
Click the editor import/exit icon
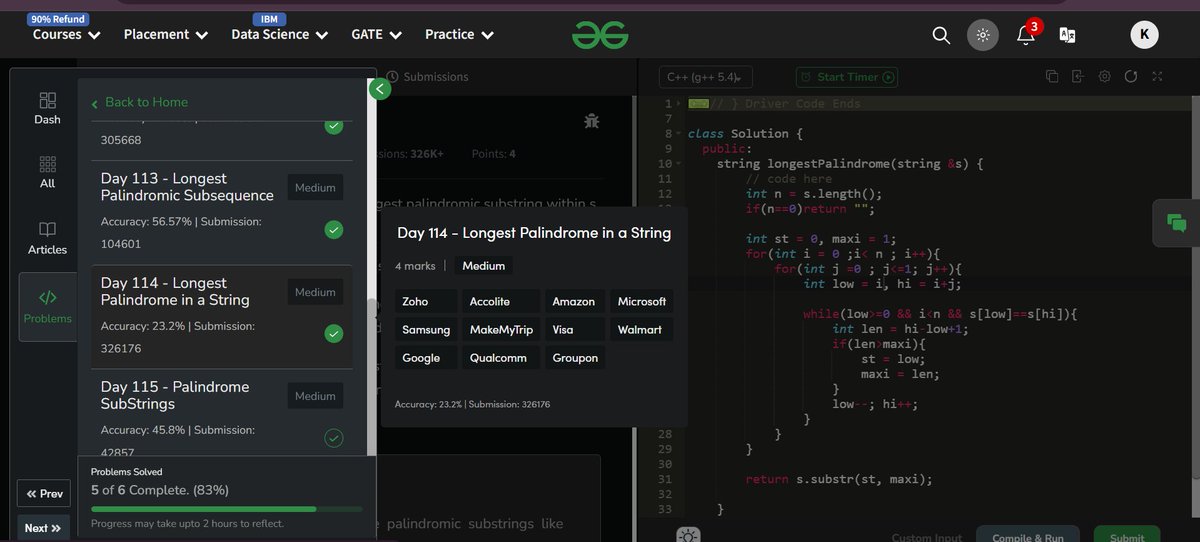[1078, 76]
